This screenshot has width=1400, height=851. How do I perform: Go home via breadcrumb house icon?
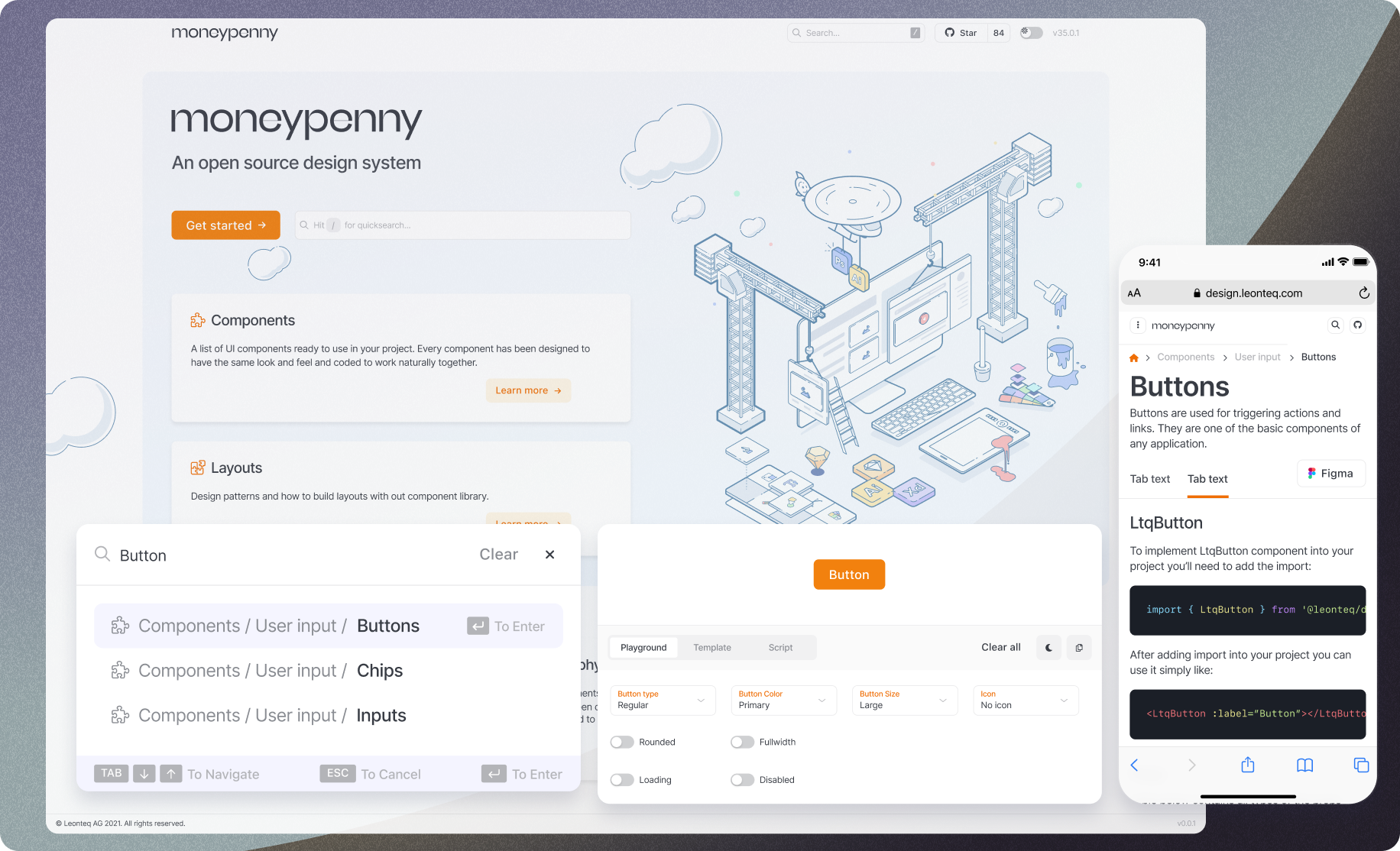(x=1134, y=357)
